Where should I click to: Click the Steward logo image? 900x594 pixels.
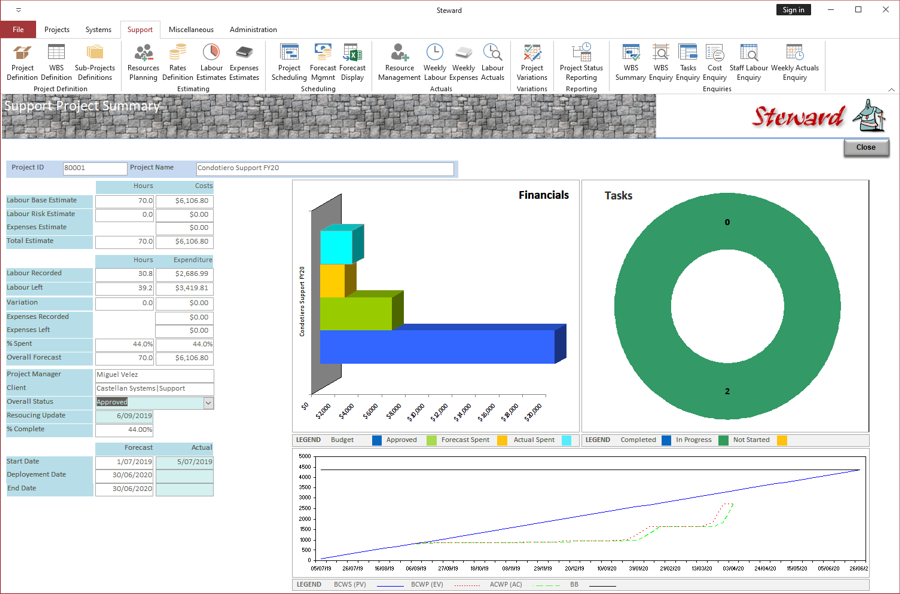[820, 115]
